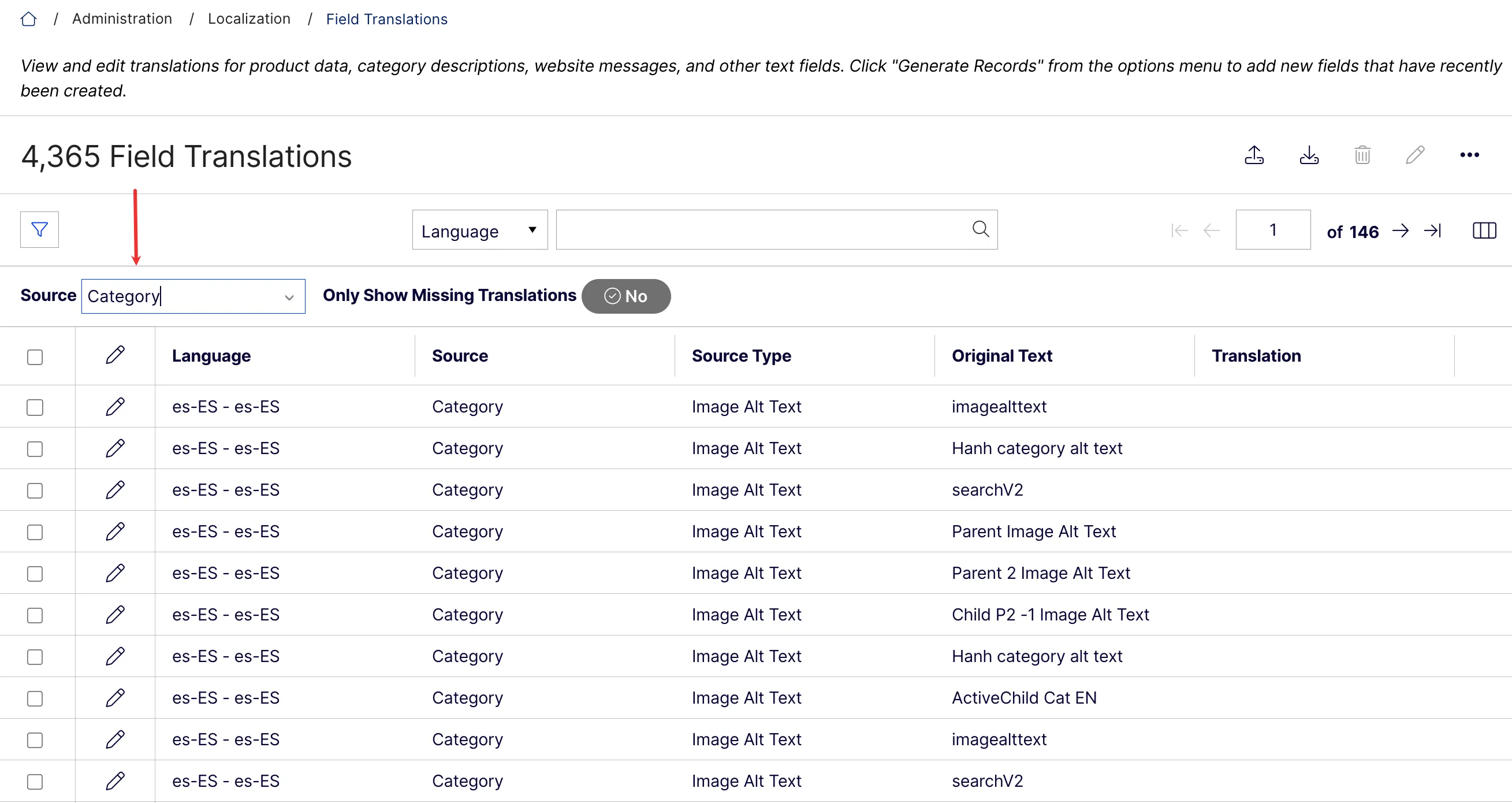Open Administration breadcrumb link

122,19
